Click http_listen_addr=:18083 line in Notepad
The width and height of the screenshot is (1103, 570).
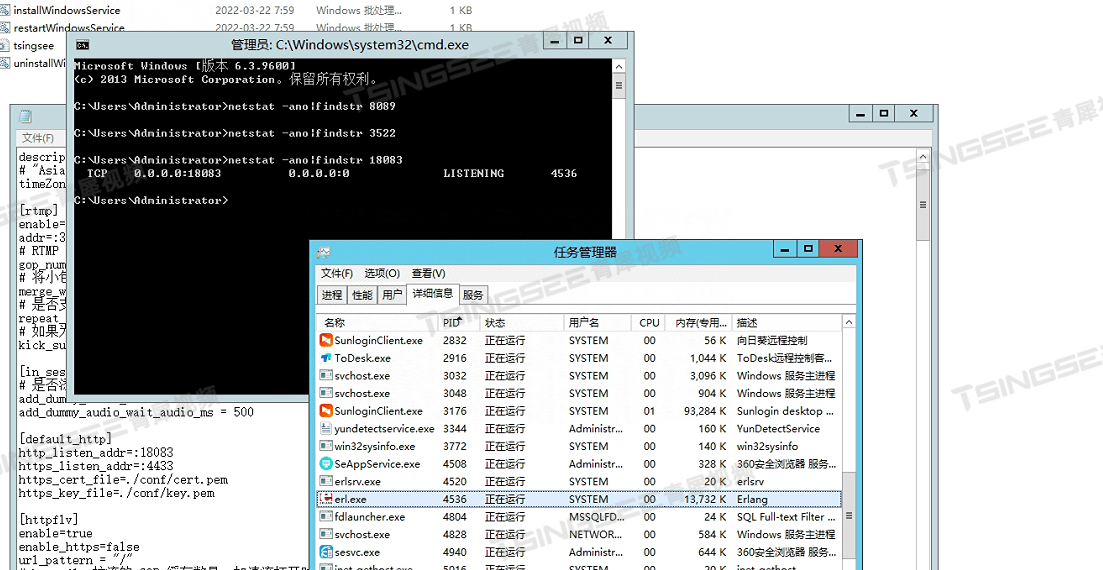[x=96, y=452]
